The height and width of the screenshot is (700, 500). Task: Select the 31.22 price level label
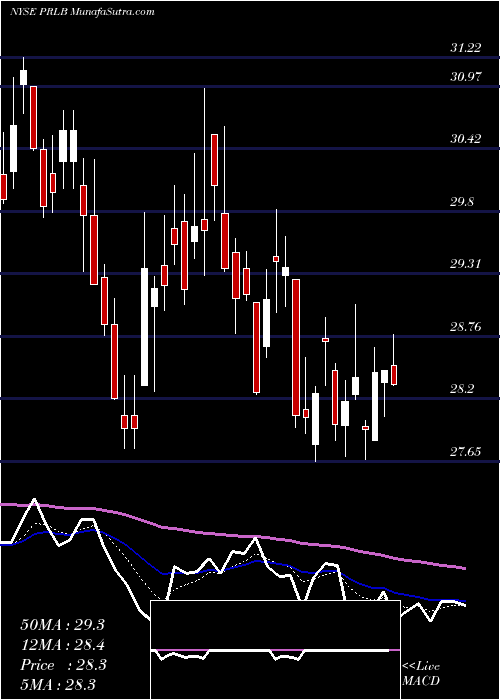click(466, 47)
